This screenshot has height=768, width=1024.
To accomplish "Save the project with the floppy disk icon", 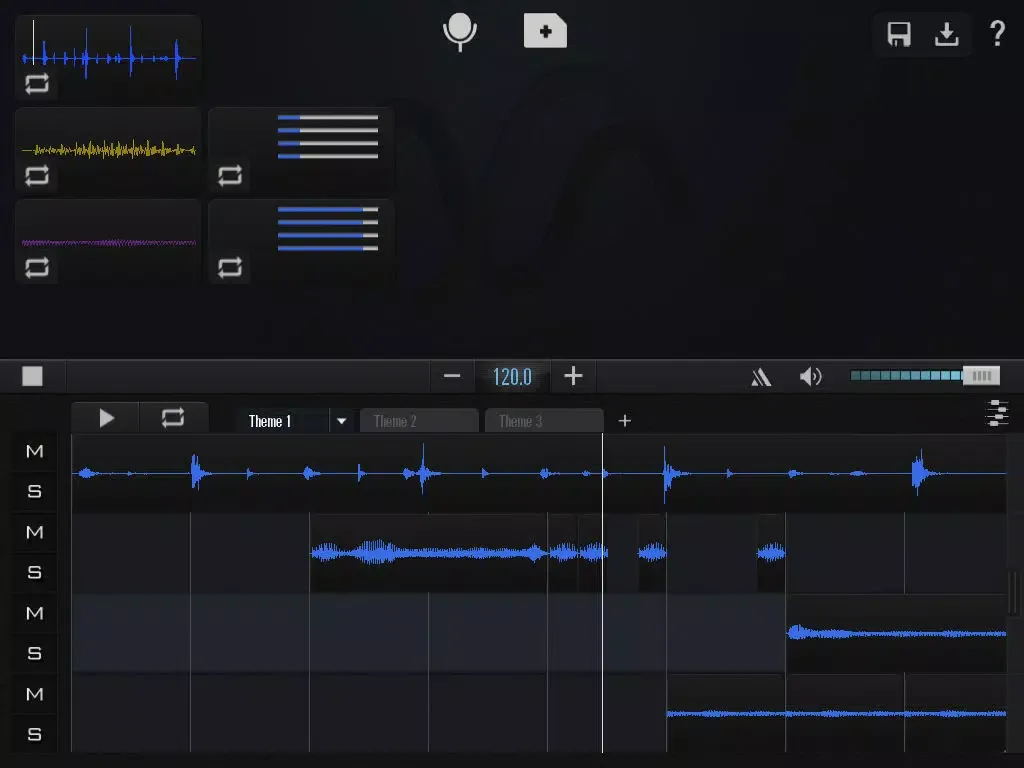I will pos(899,34).
